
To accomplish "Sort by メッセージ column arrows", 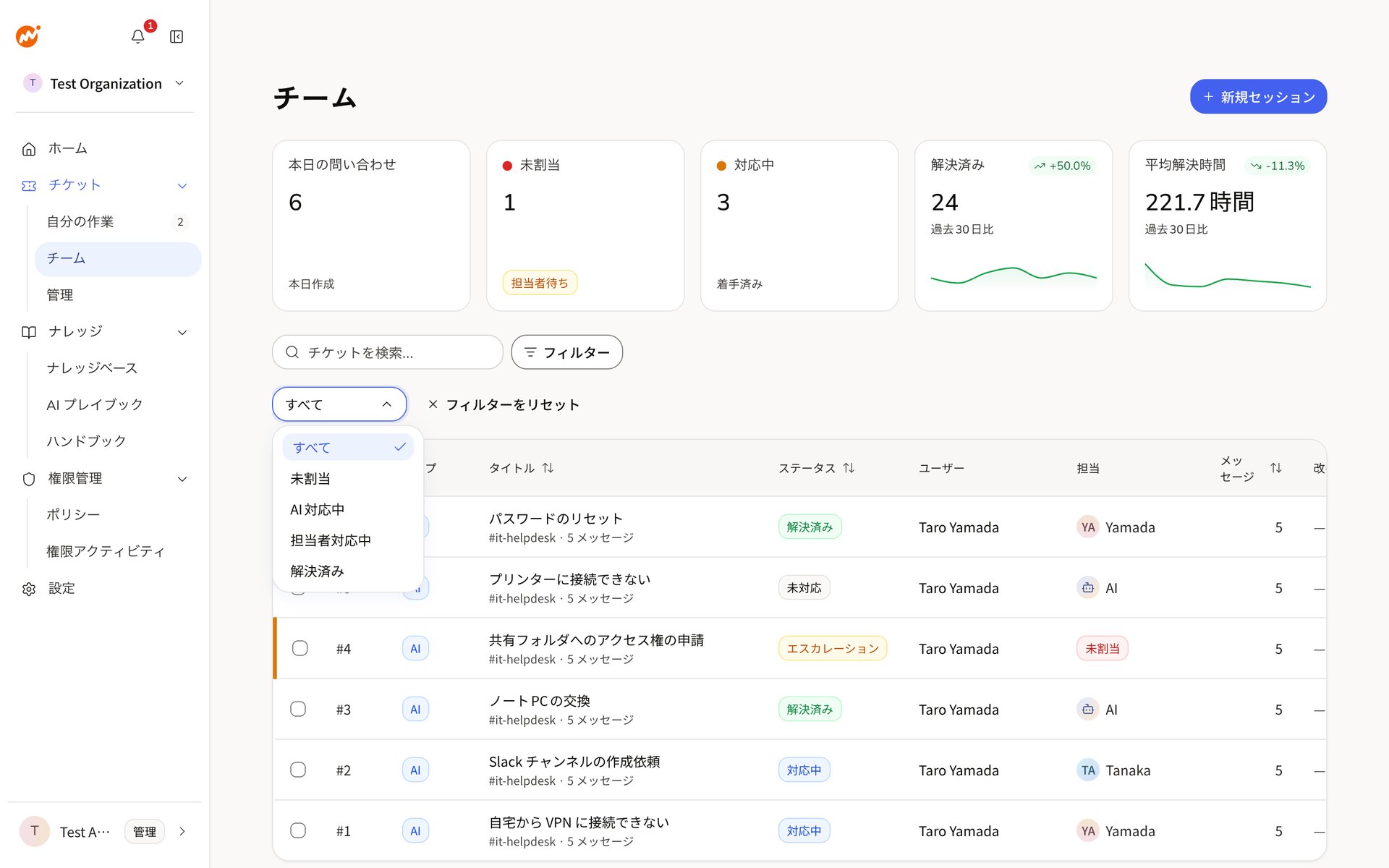I will point(1276,468).
